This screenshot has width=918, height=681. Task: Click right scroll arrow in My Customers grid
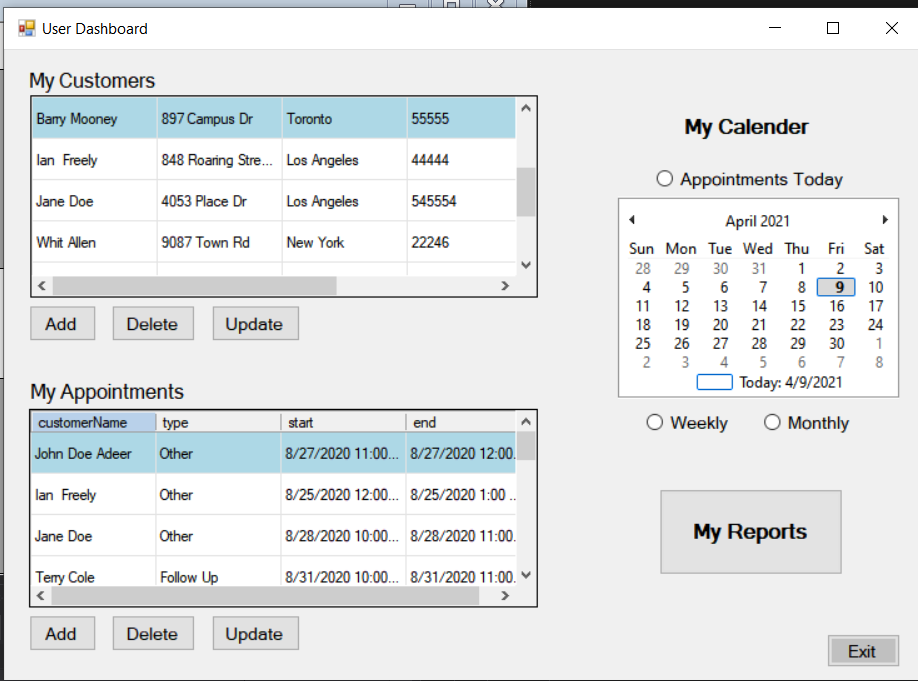[x=505, y=286]
